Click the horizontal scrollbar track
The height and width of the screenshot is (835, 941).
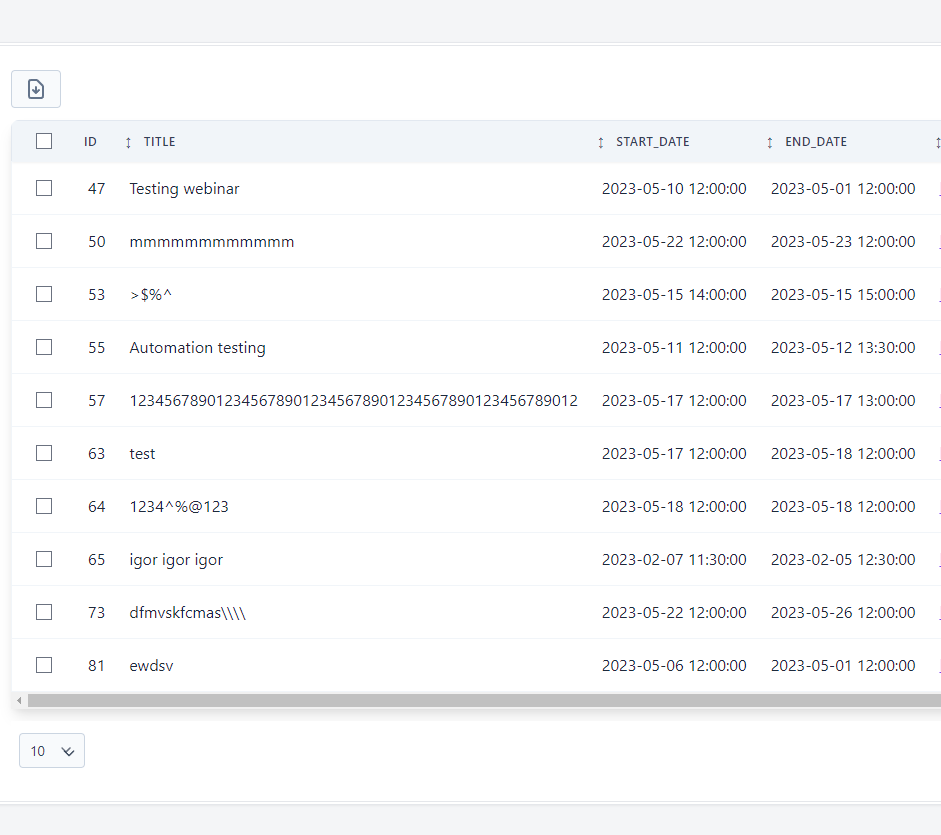click(x=480, y=701)
